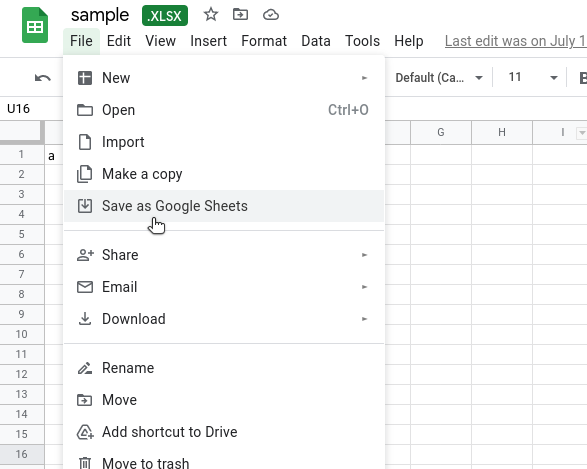Click the sample document title
This screenshot has height=469, width=587.
click(x=100, y=15)
